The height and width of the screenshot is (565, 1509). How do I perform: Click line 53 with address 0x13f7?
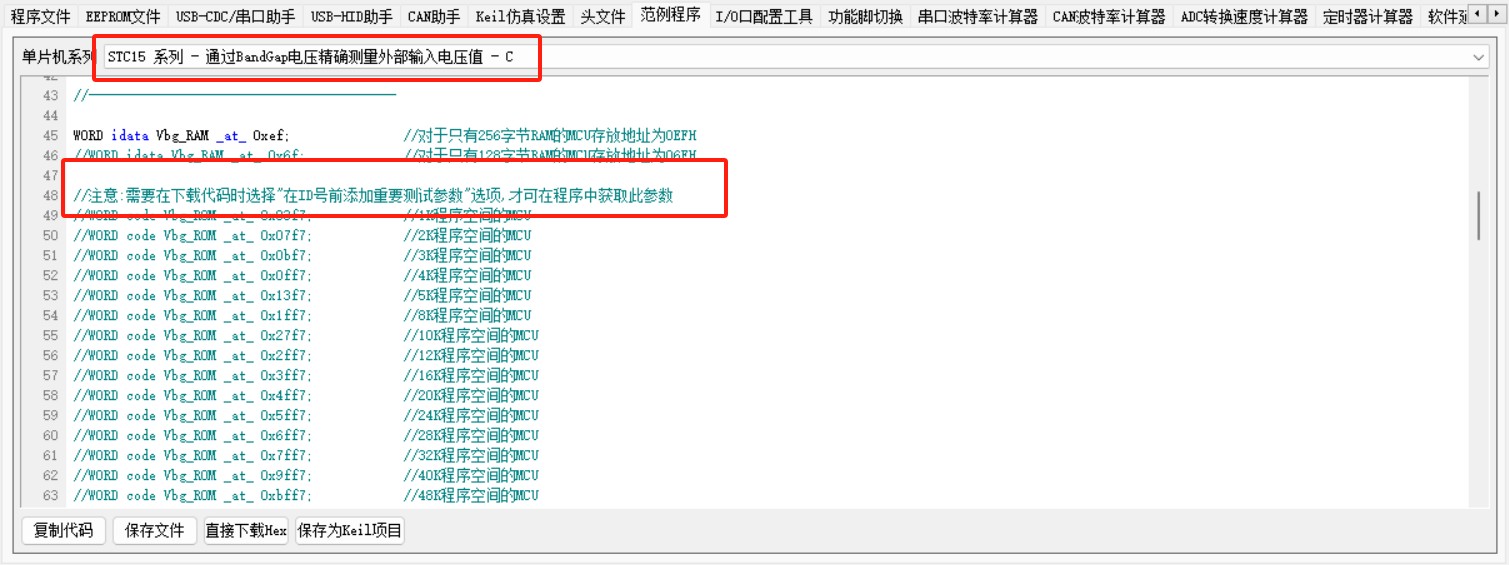tap(192, 295)
